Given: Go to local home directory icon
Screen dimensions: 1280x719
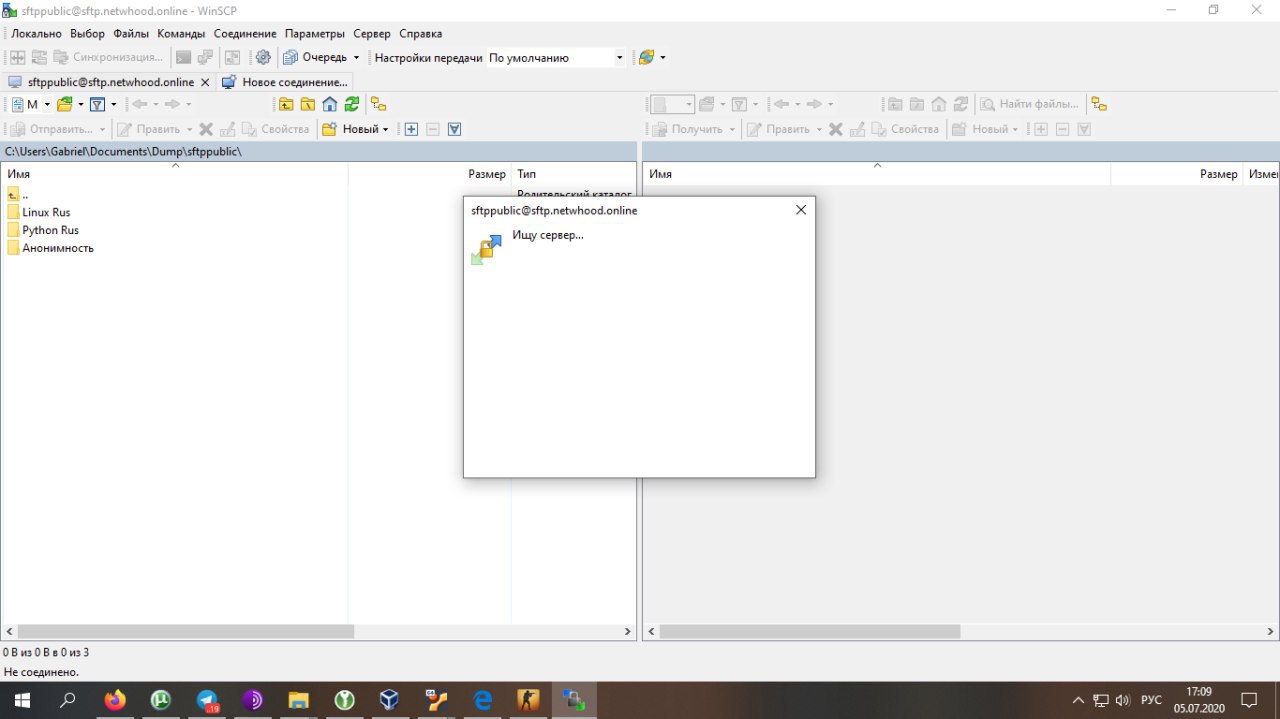Looking at the screenshot, I should pos(330,104).
